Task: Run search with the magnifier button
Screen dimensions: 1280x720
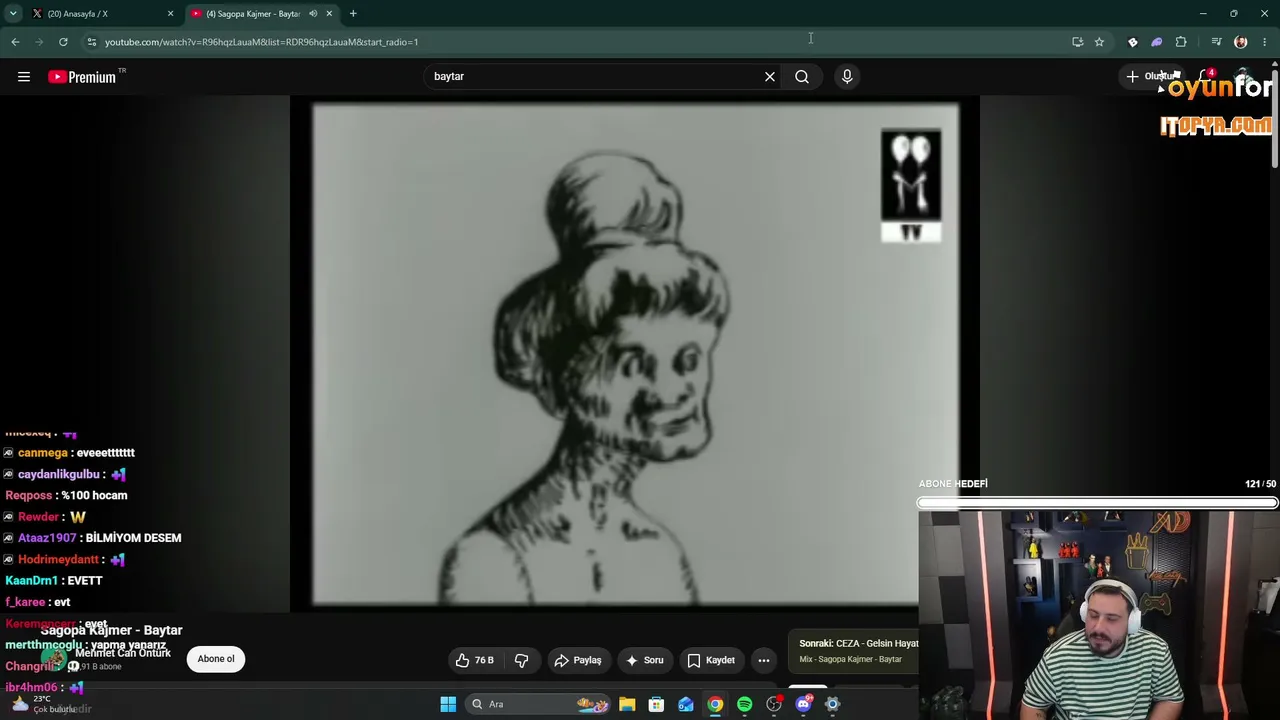Action: (802, 76)
